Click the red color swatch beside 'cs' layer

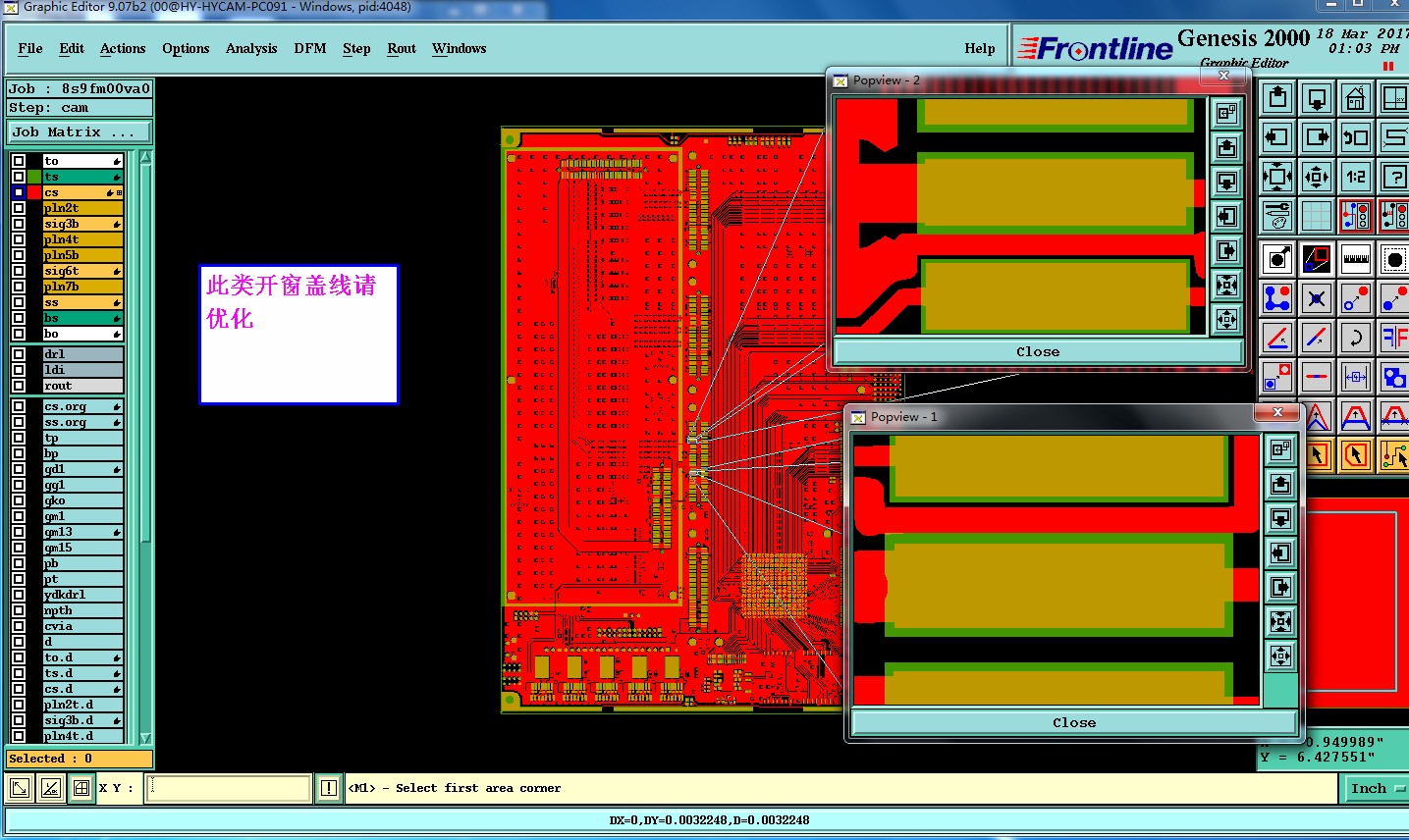click(x=34, y=192)
